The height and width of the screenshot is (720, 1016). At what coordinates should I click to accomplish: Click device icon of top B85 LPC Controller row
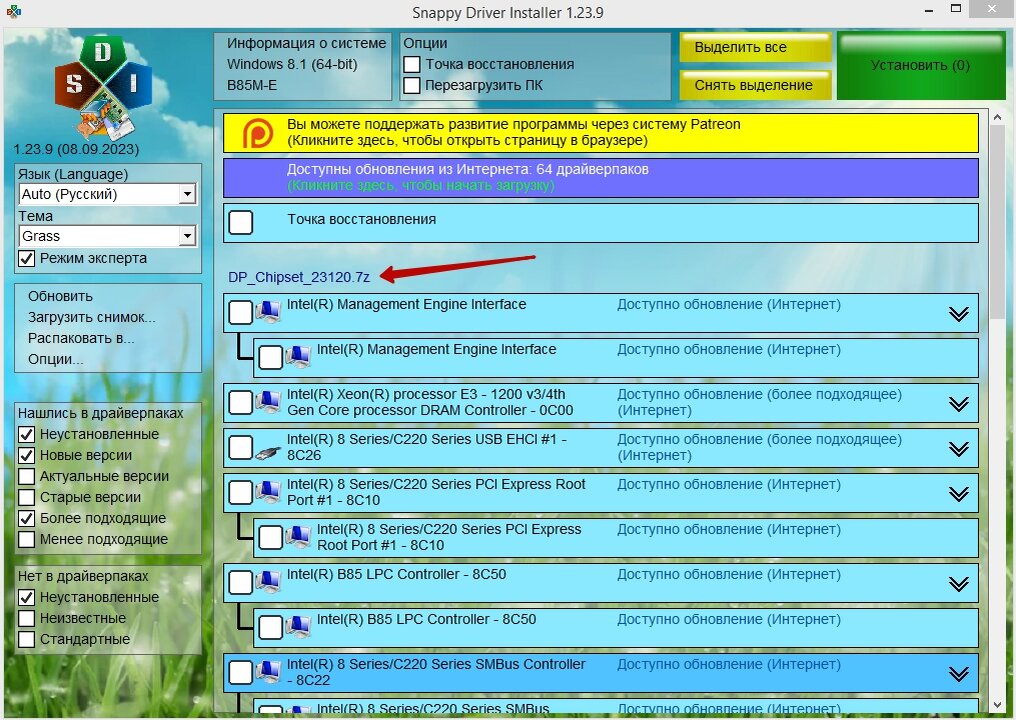tap(268, 582)
